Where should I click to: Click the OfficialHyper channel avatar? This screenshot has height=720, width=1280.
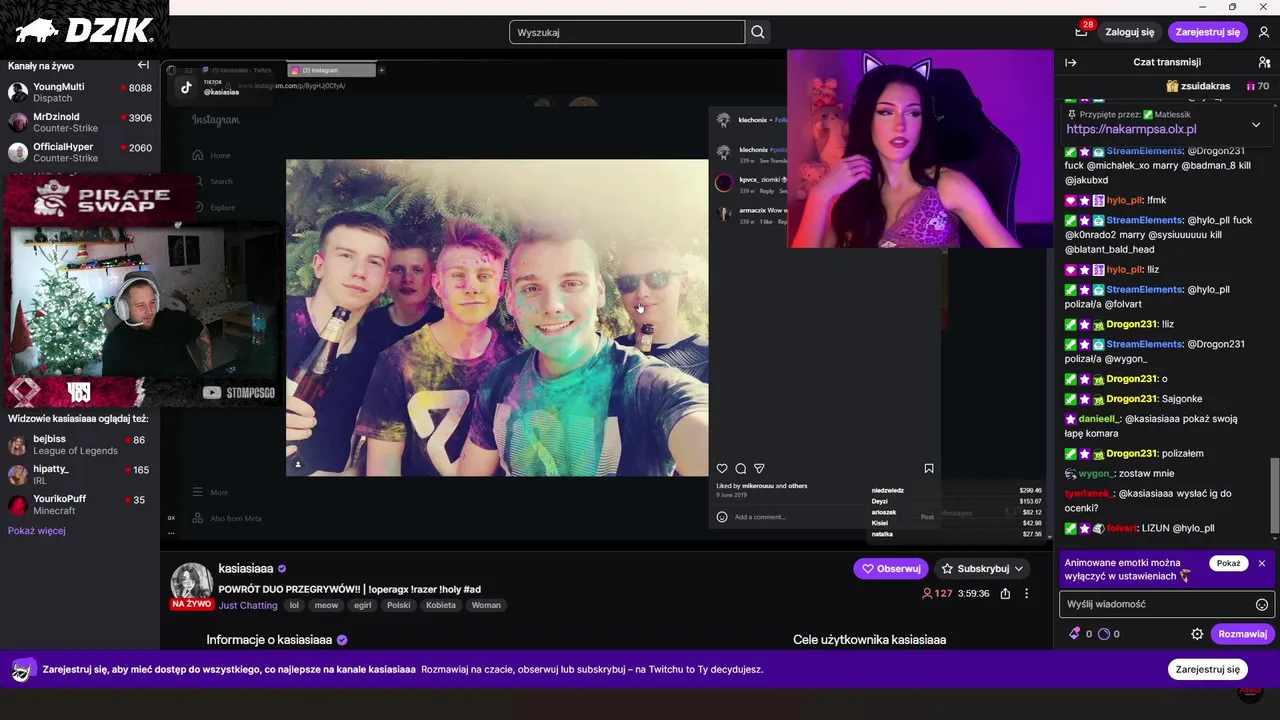(18, 152)
